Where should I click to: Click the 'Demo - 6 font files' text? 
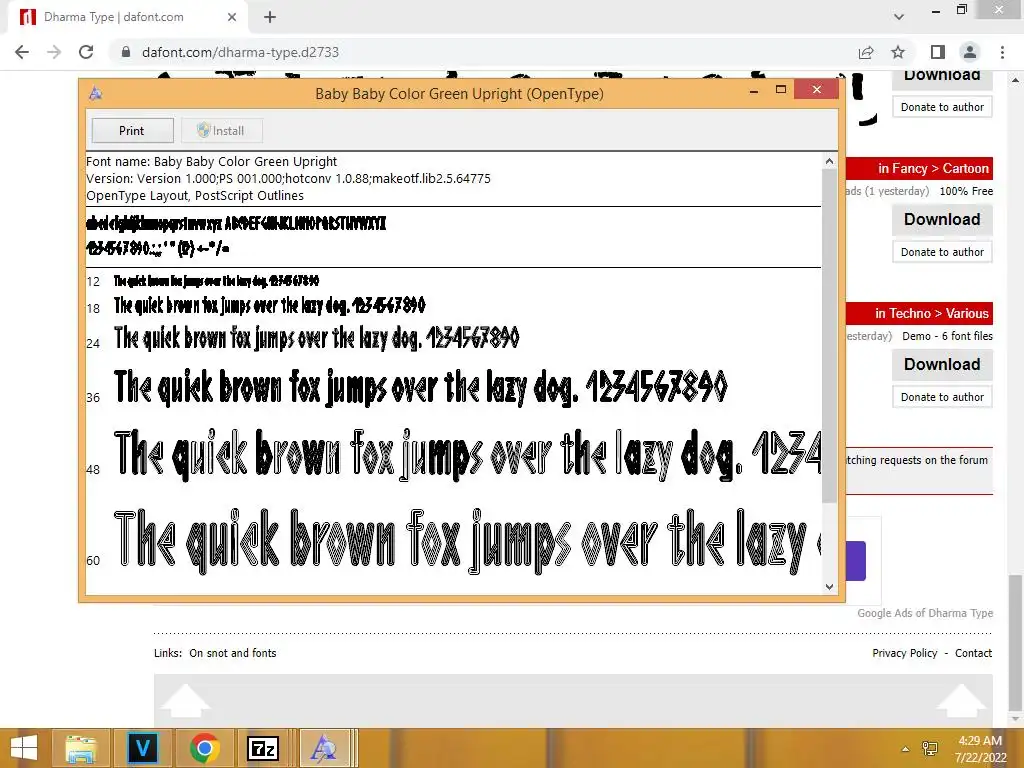[947, 336]
